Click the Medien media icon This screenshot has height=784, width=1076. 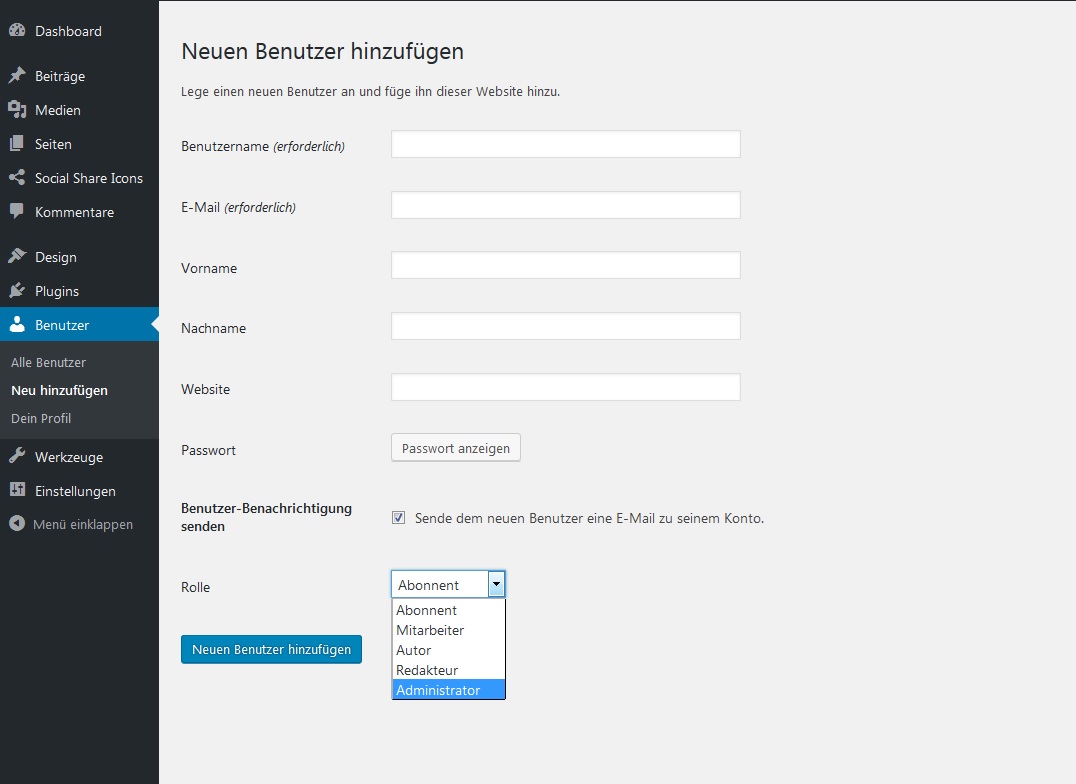tap(17, 109)
